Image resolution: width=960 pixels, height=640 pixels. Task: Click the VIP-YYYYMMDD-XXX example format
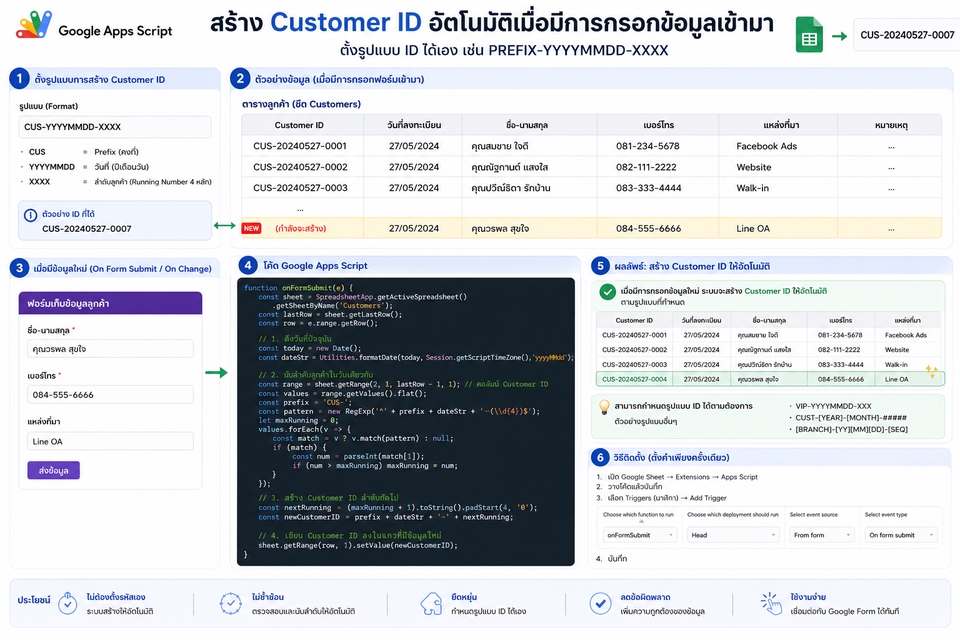point(833,406)
